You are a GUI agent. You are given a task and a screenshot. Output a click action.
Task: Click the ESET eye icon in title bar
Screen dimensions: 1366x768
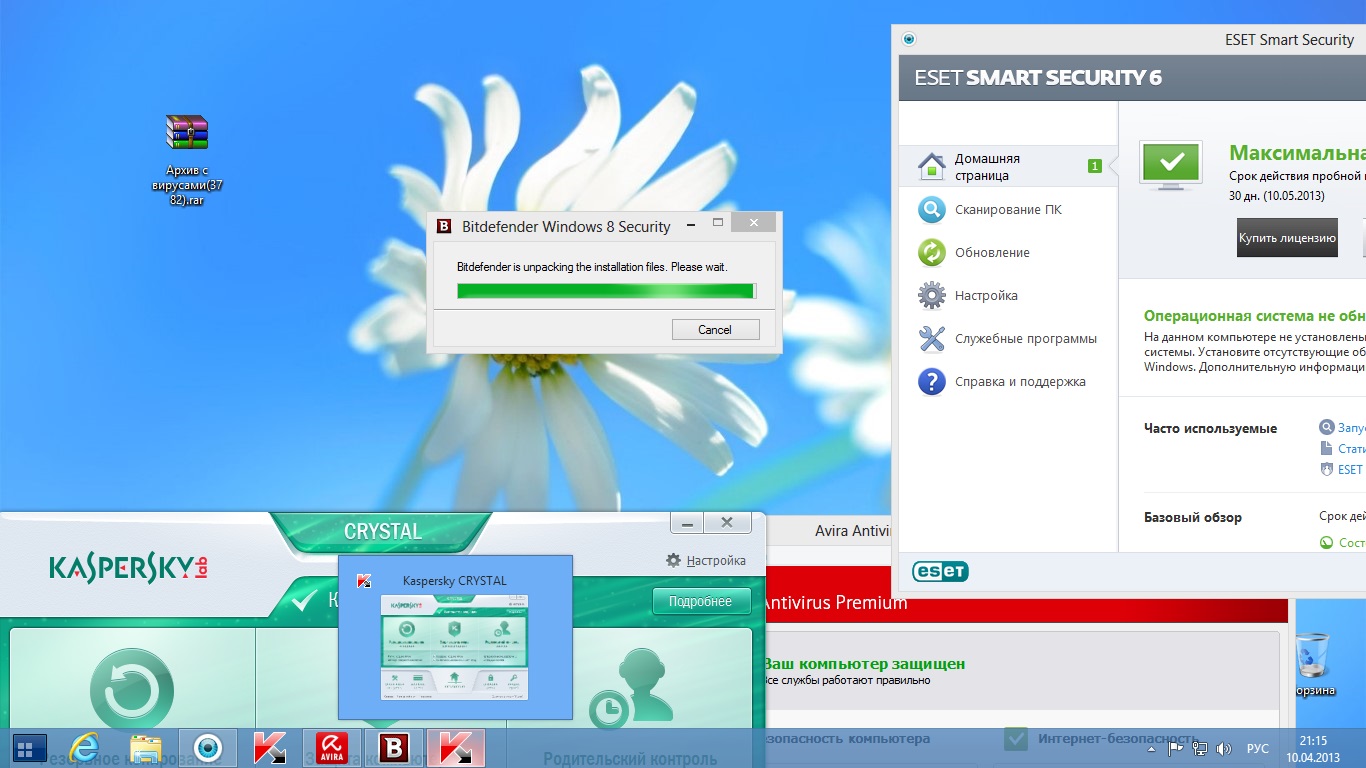coord(909,40)
